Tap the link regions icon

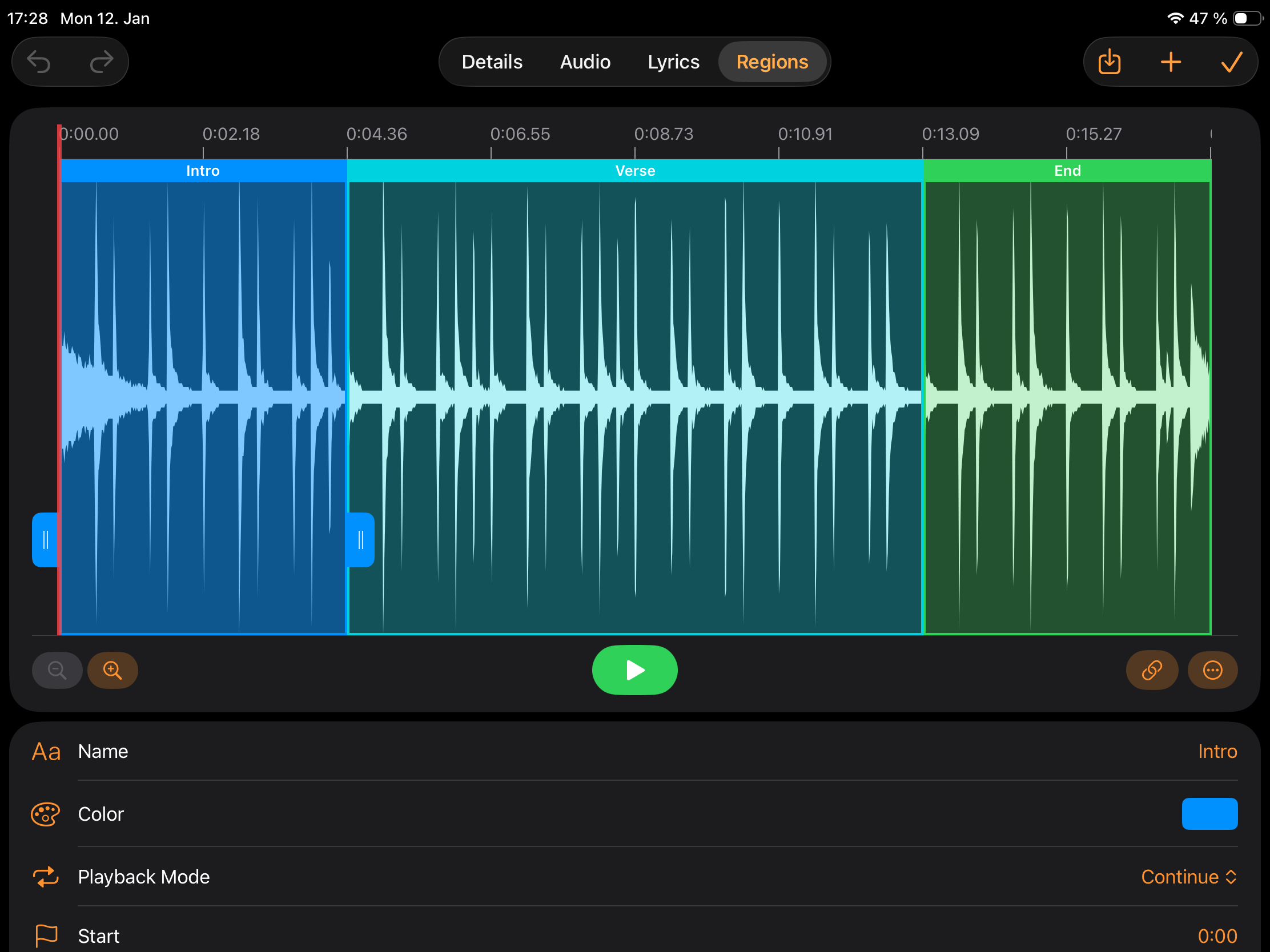pyautogui.click(x=1152, y=670)
